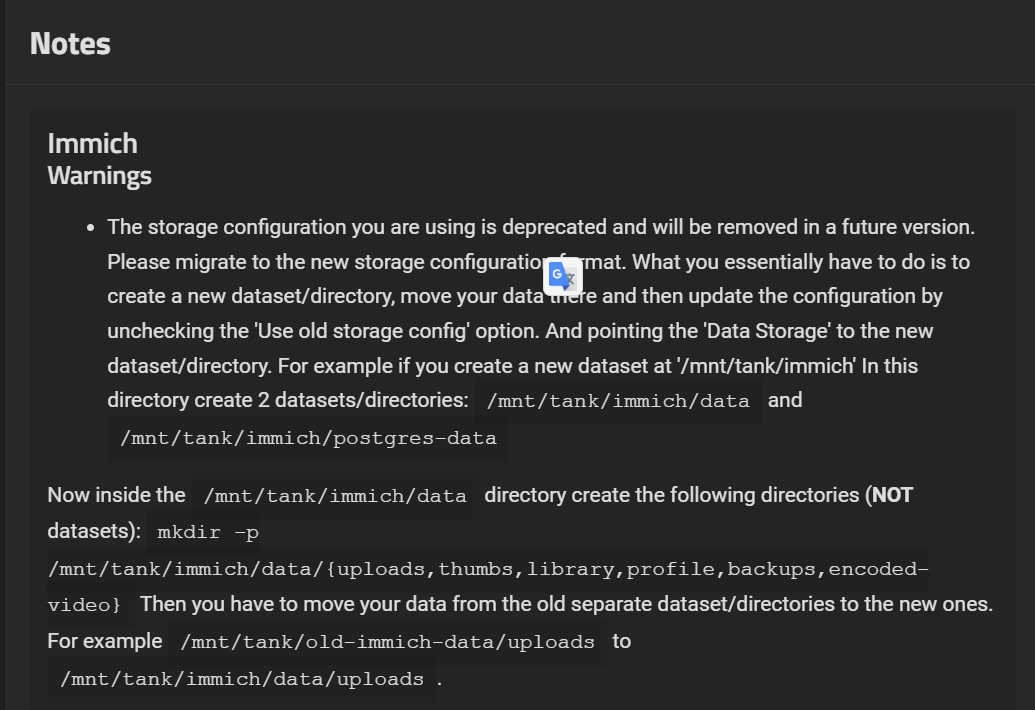
Task: Click the Immich title in notes
Action: coord(92,143)
